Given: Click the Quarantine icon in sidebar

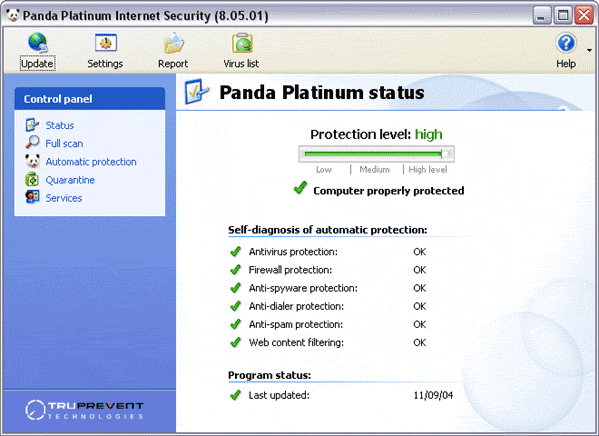Looking at the screenshot, I should click(x=32, y=179).
